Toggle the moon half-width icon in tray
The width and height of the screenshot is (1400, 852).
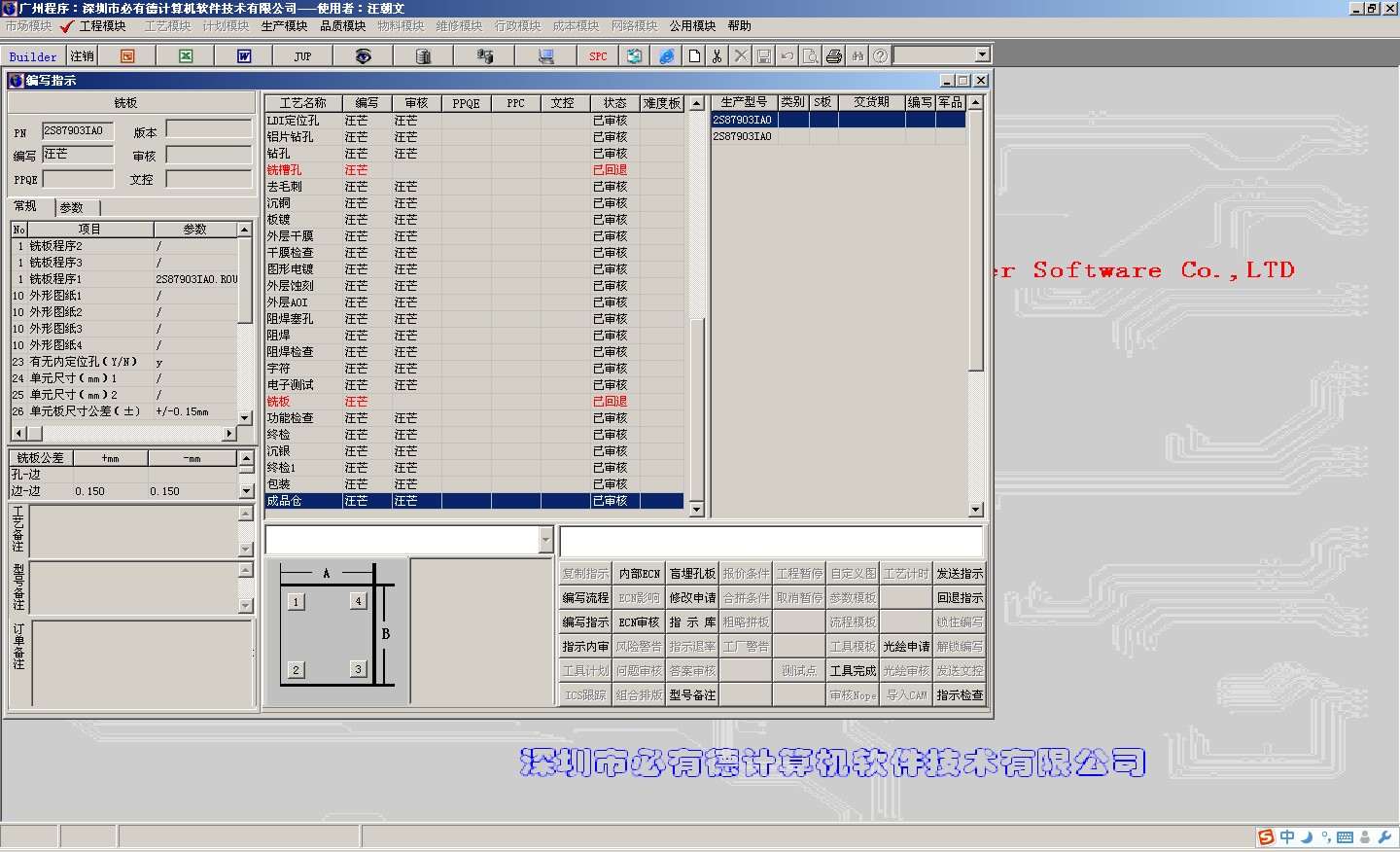(x=1307, y=837)
